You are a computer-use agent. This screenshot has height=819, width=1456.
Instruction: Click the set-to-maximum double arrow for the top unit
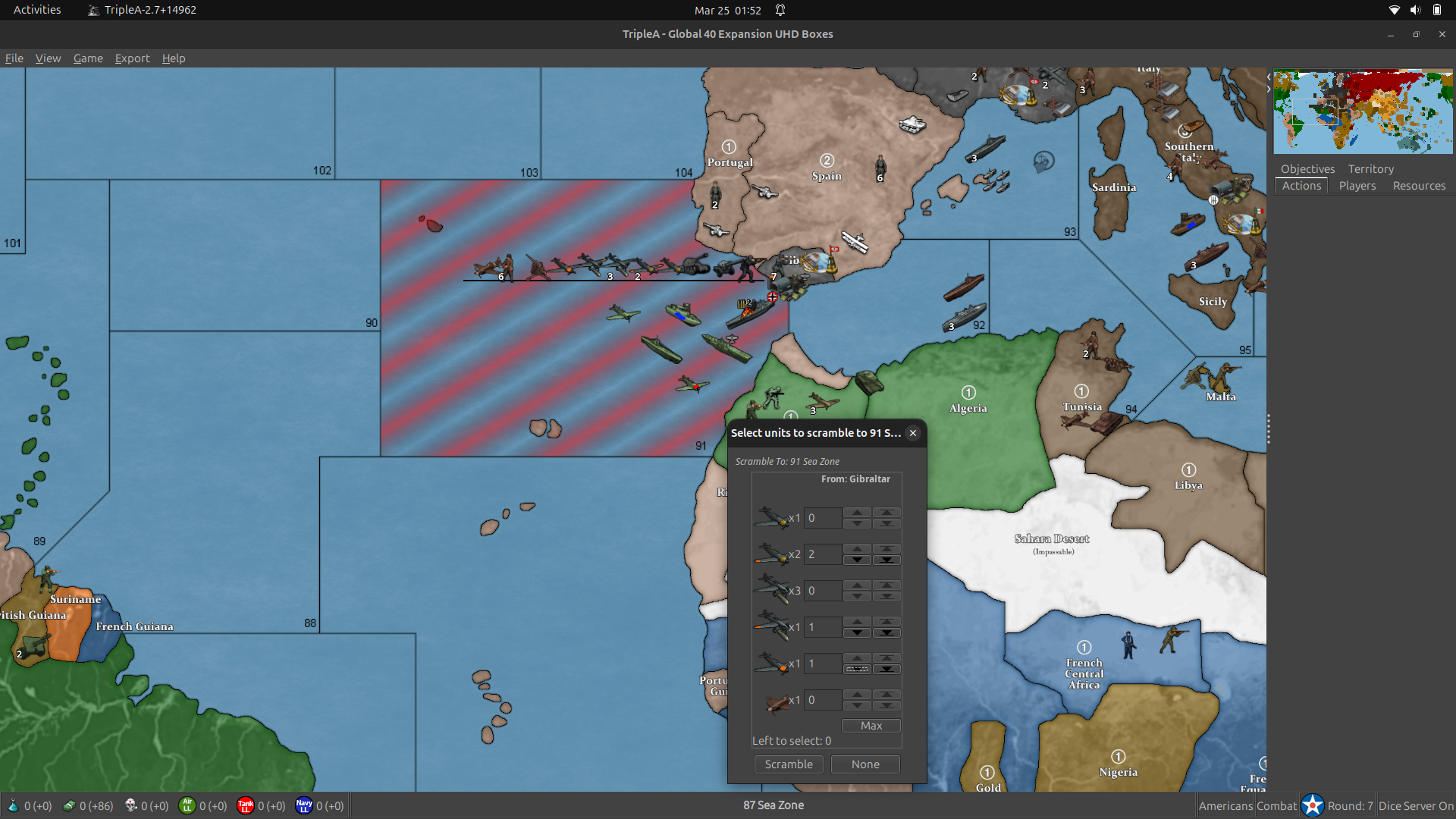click(886, 513)
